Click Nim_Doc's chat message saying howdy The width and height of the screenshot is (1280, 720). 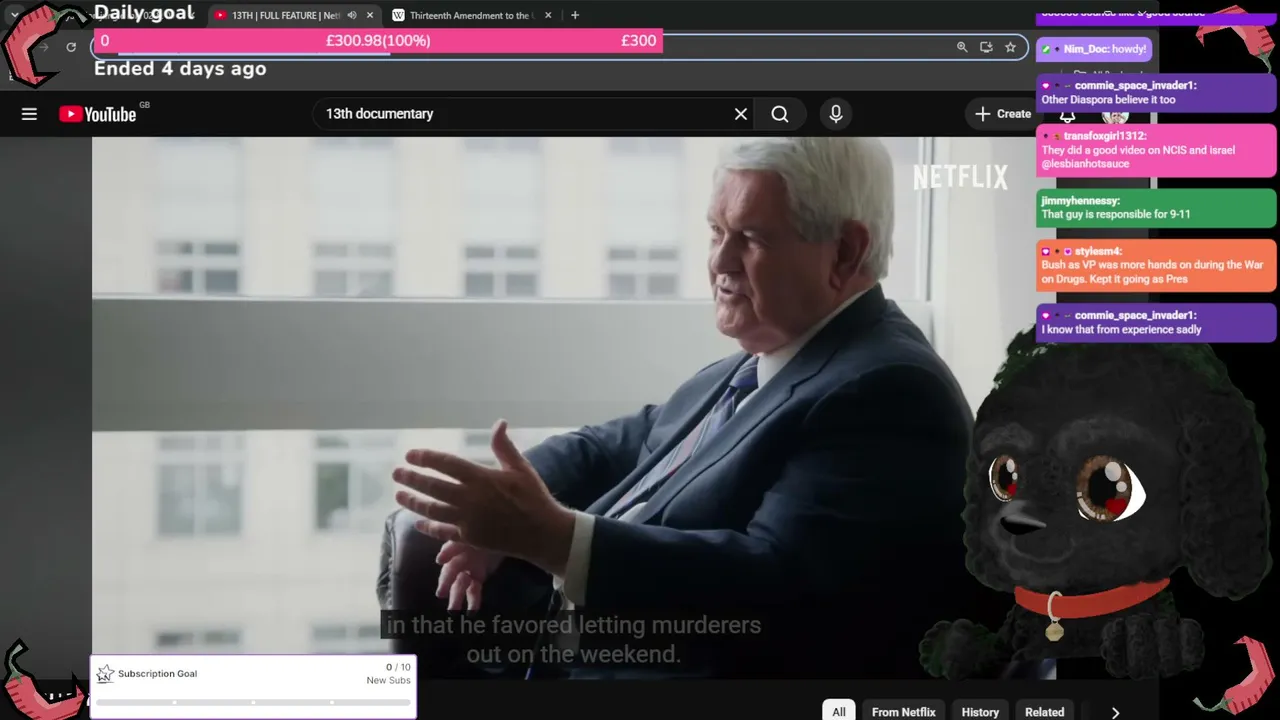coord(1093,49)
